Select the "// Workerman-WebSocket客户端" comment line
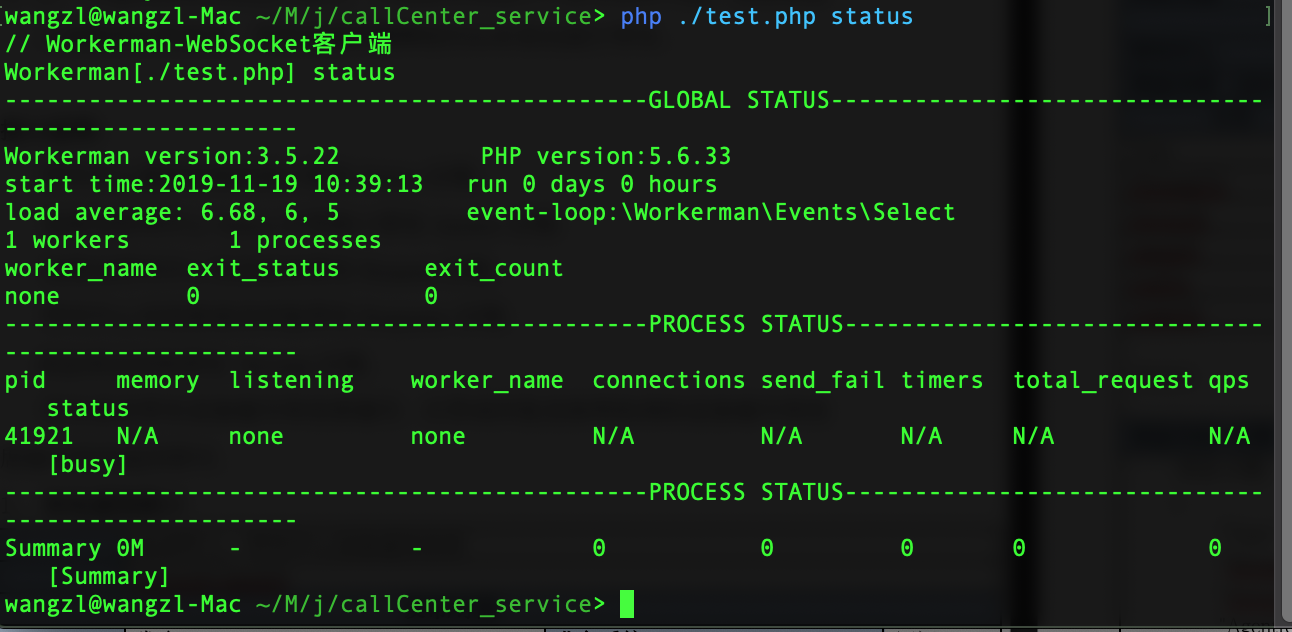The image size is (1292, 632). [198, 44]
